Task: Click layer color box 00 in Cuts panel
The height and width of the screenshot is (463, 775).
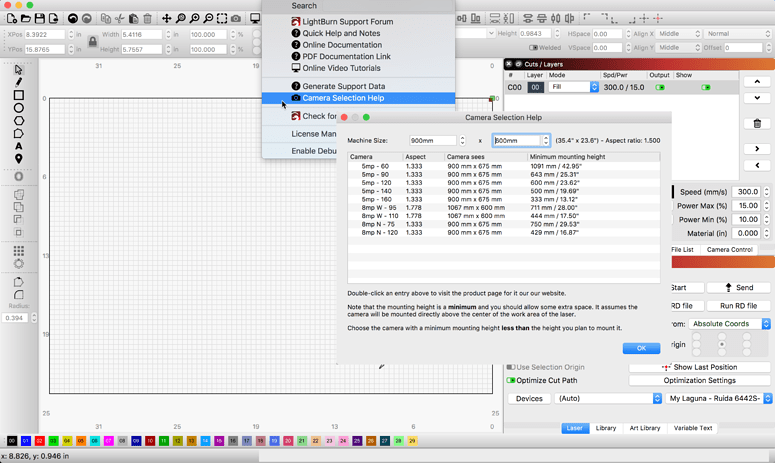Action: (535, 87)
